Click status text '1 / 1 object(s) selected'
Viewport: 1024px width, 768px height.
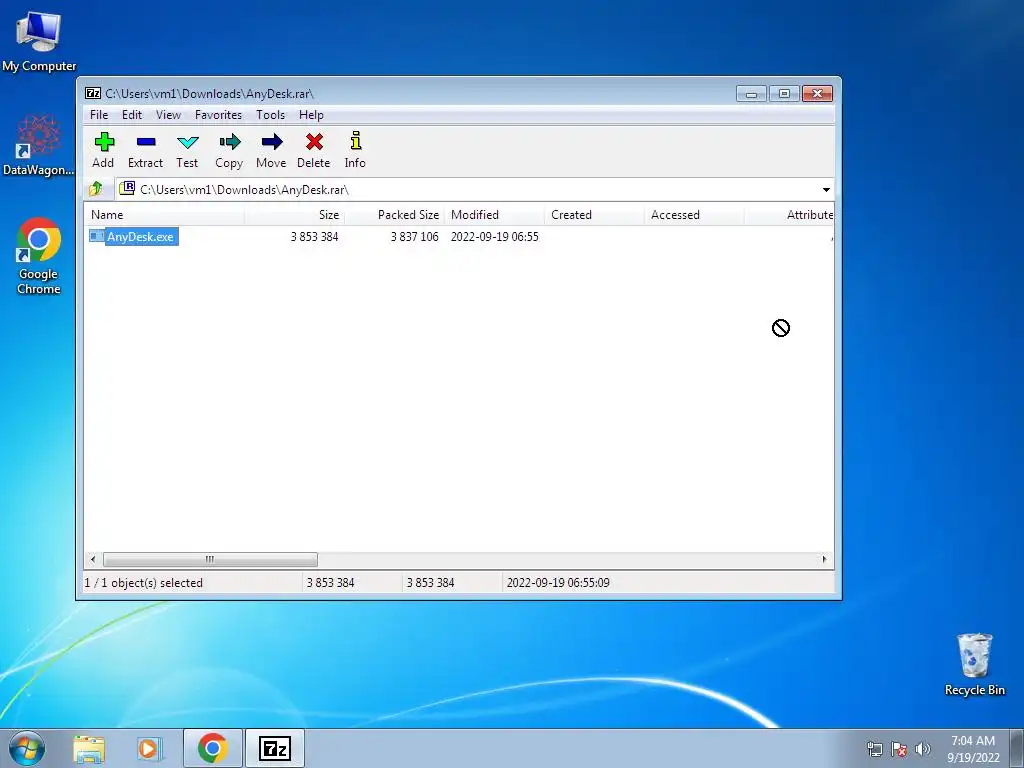[x=144, y=583]
